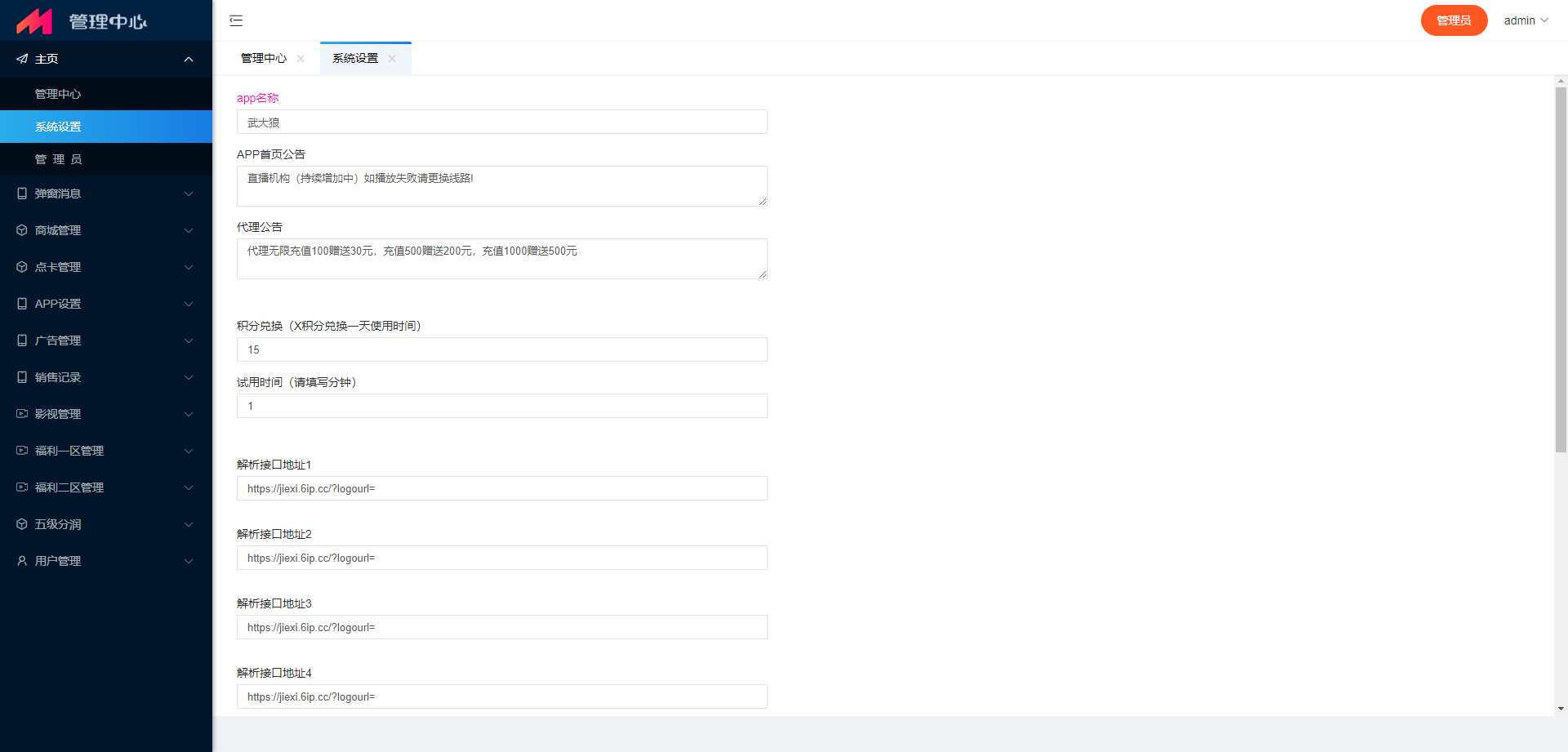Click the orange 管理员 button
This screenshot has width=1568, height=752.
click(1454, 20)
